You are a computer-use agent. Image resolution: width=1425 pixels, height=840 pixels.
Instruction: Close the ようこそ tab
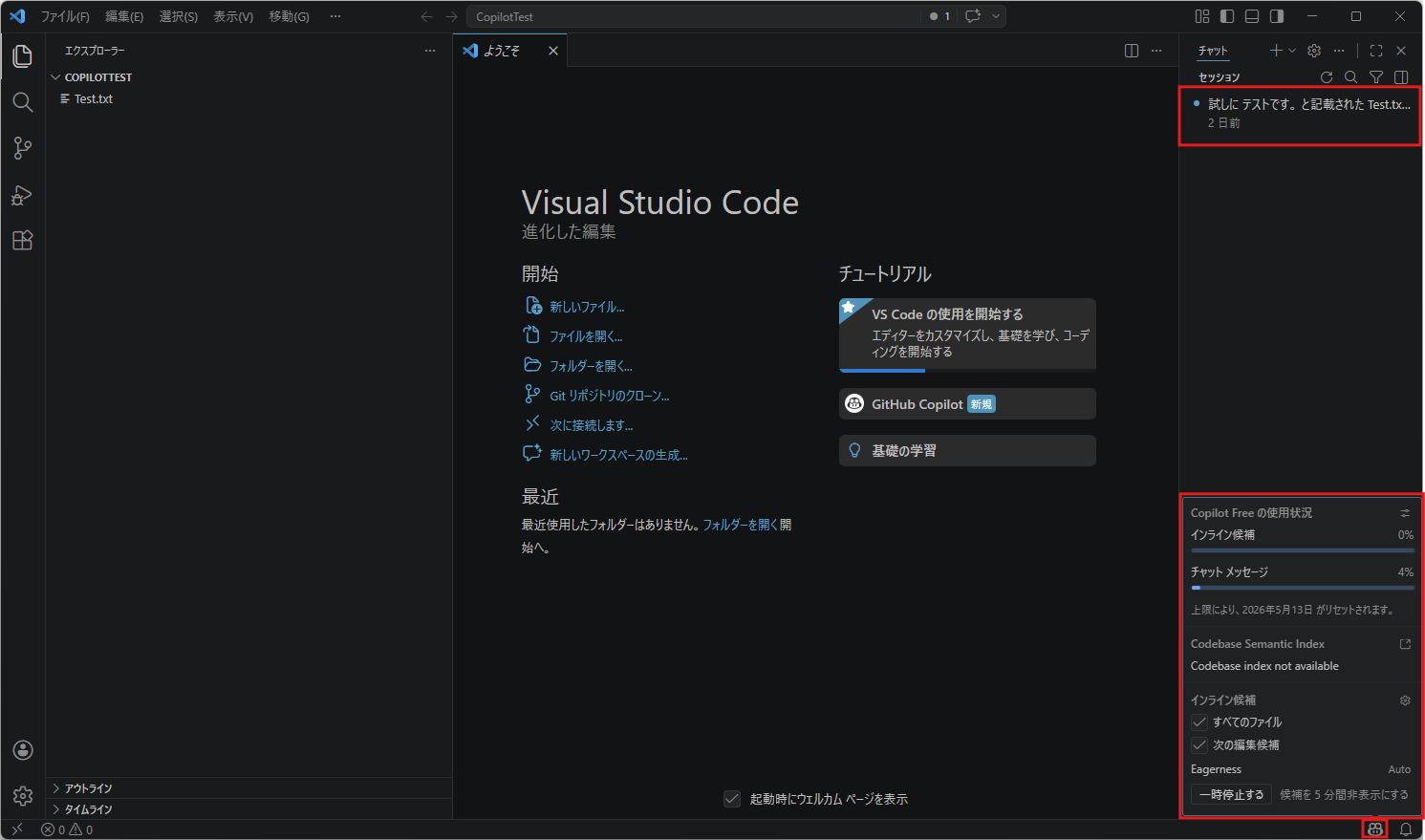coord(553,51)
